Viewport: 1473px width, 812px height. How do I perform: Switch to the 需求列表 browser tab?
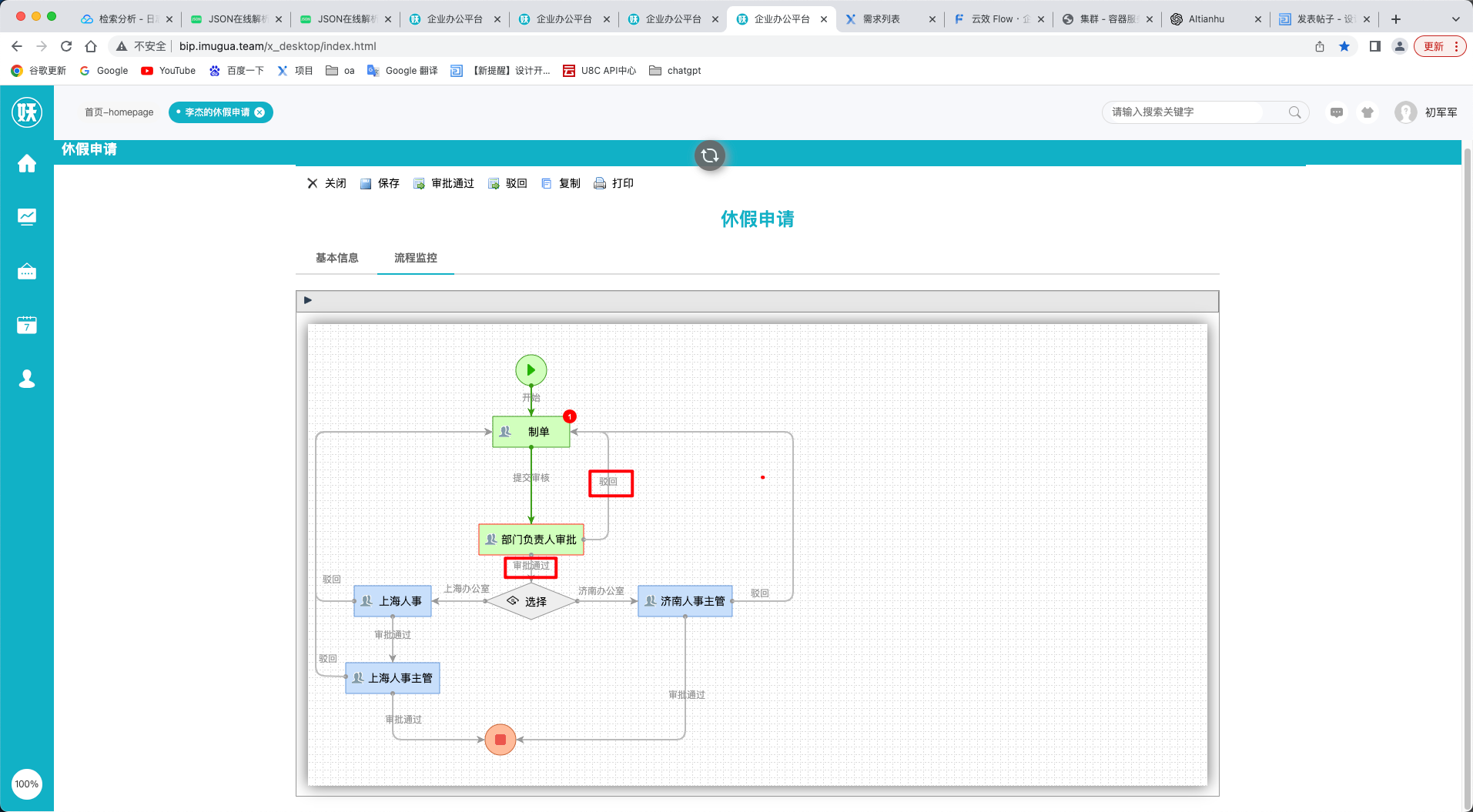(889, 19)
